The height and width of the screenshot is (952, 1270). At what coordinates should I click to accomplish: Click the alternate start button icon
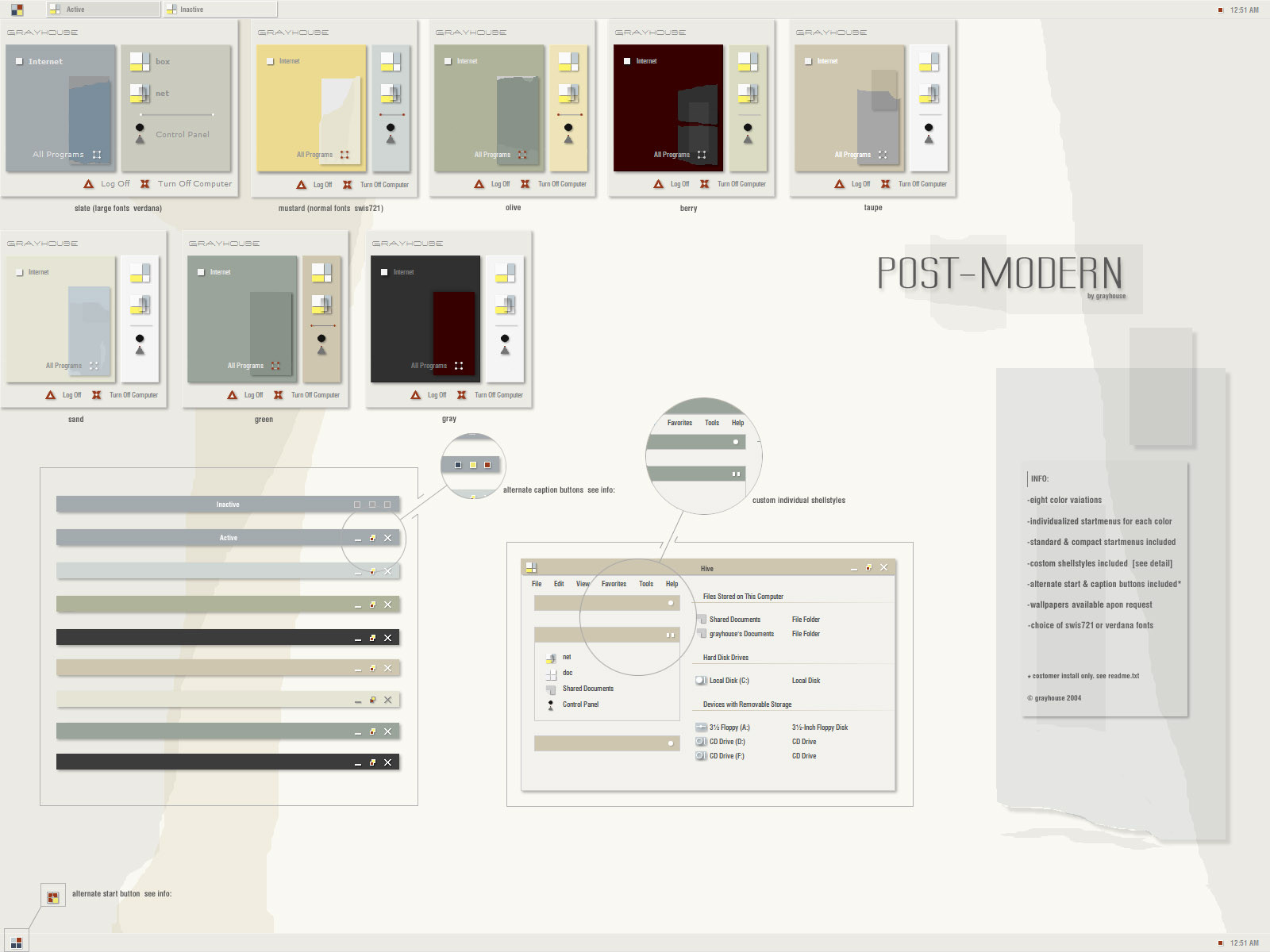[53, 896]
